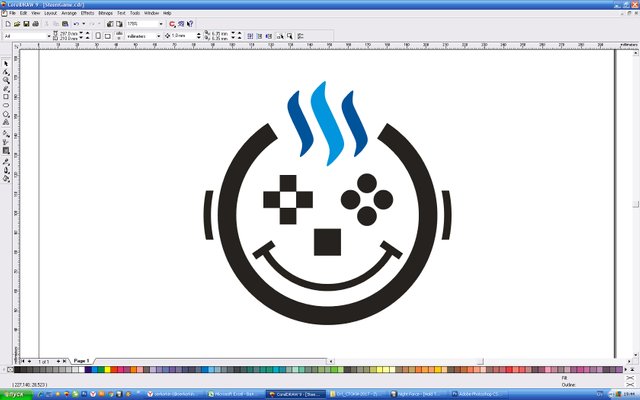Switch to Adobe Photoshop taskbar button

tap(477, 394)
